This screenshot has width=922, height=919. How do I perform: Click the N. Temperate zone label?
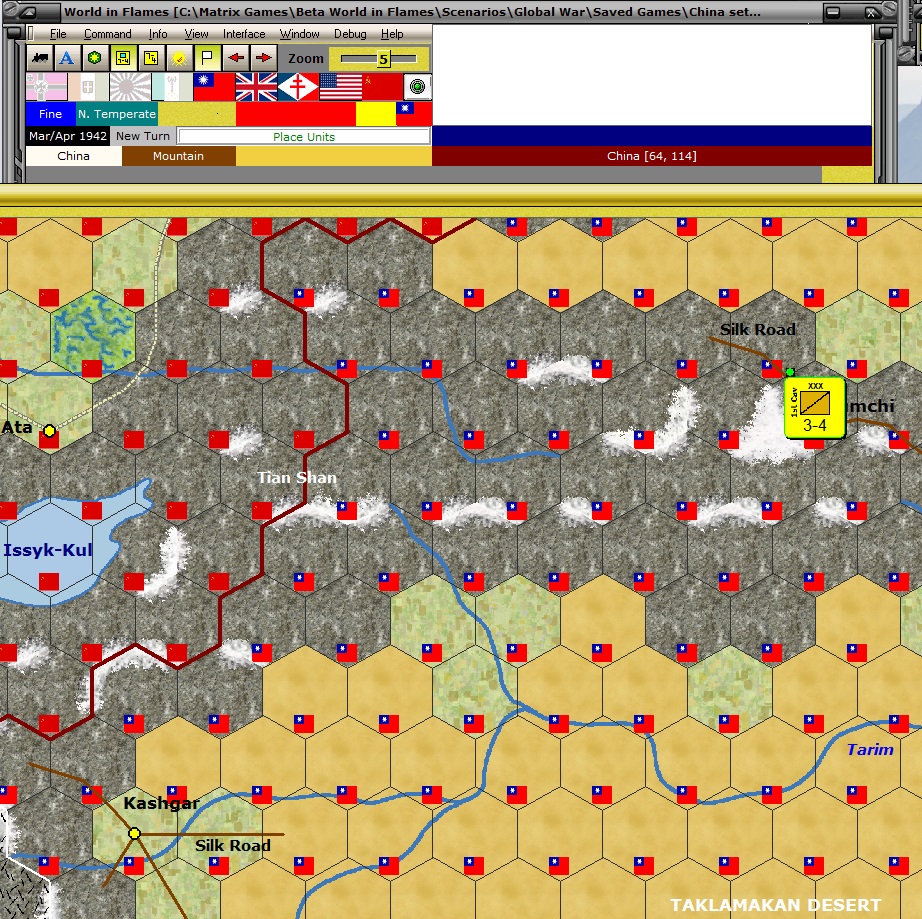116,114
